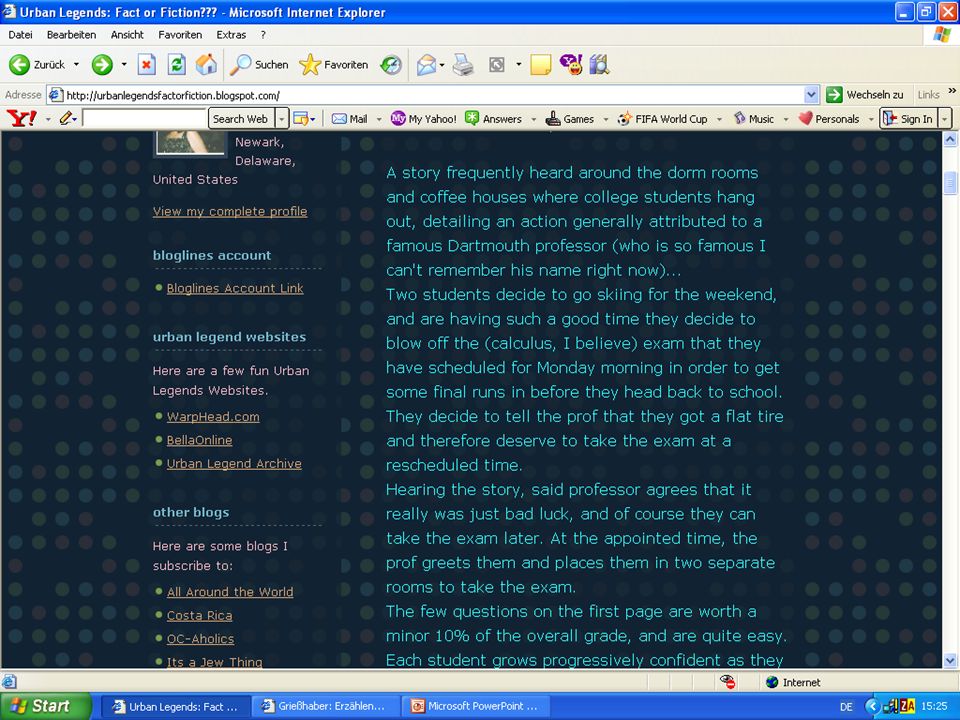Open Yahoo Games toolbar button
The width and height of the screenshot is (960, 720).
tap(570, 119)
